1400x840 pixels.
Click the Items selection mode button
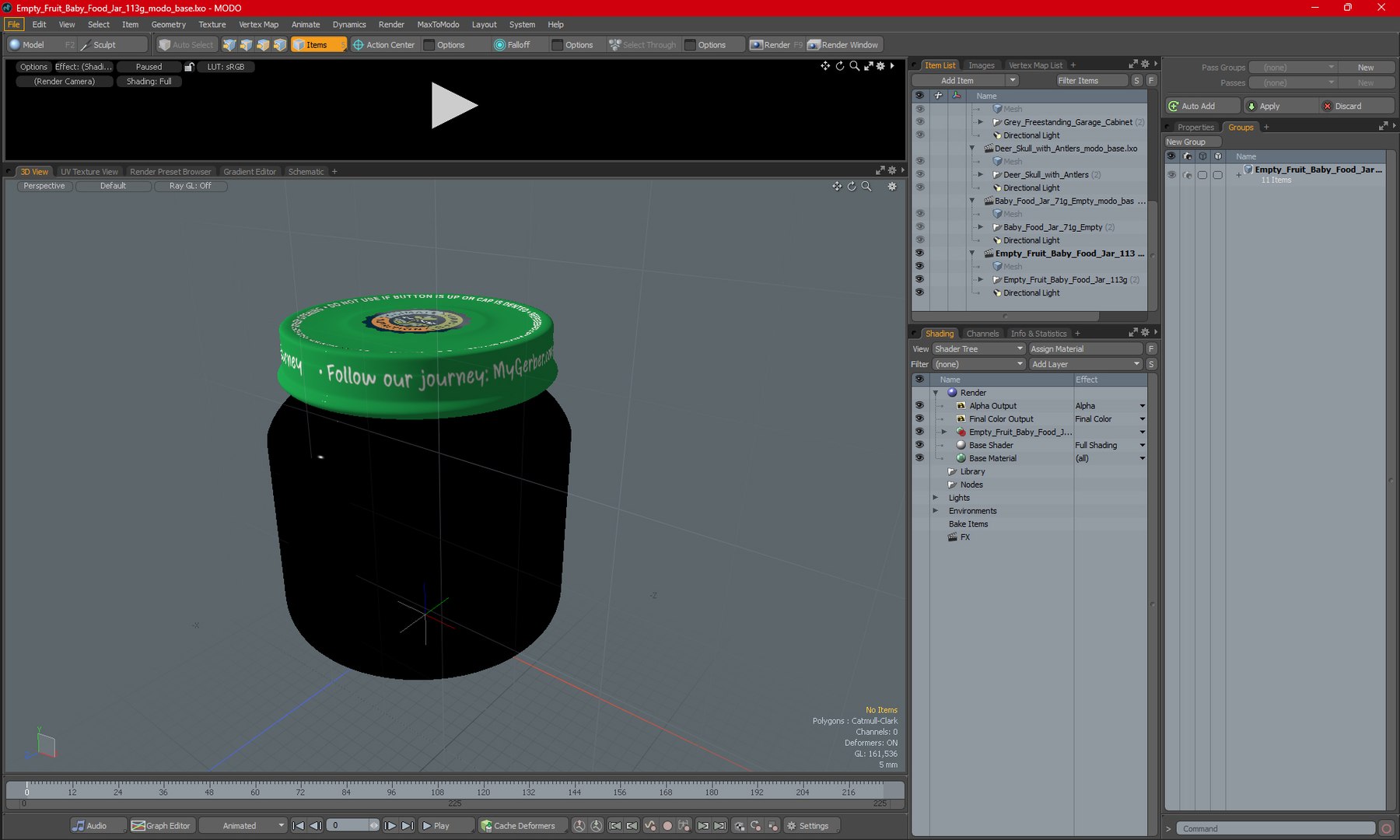point(318,45)
